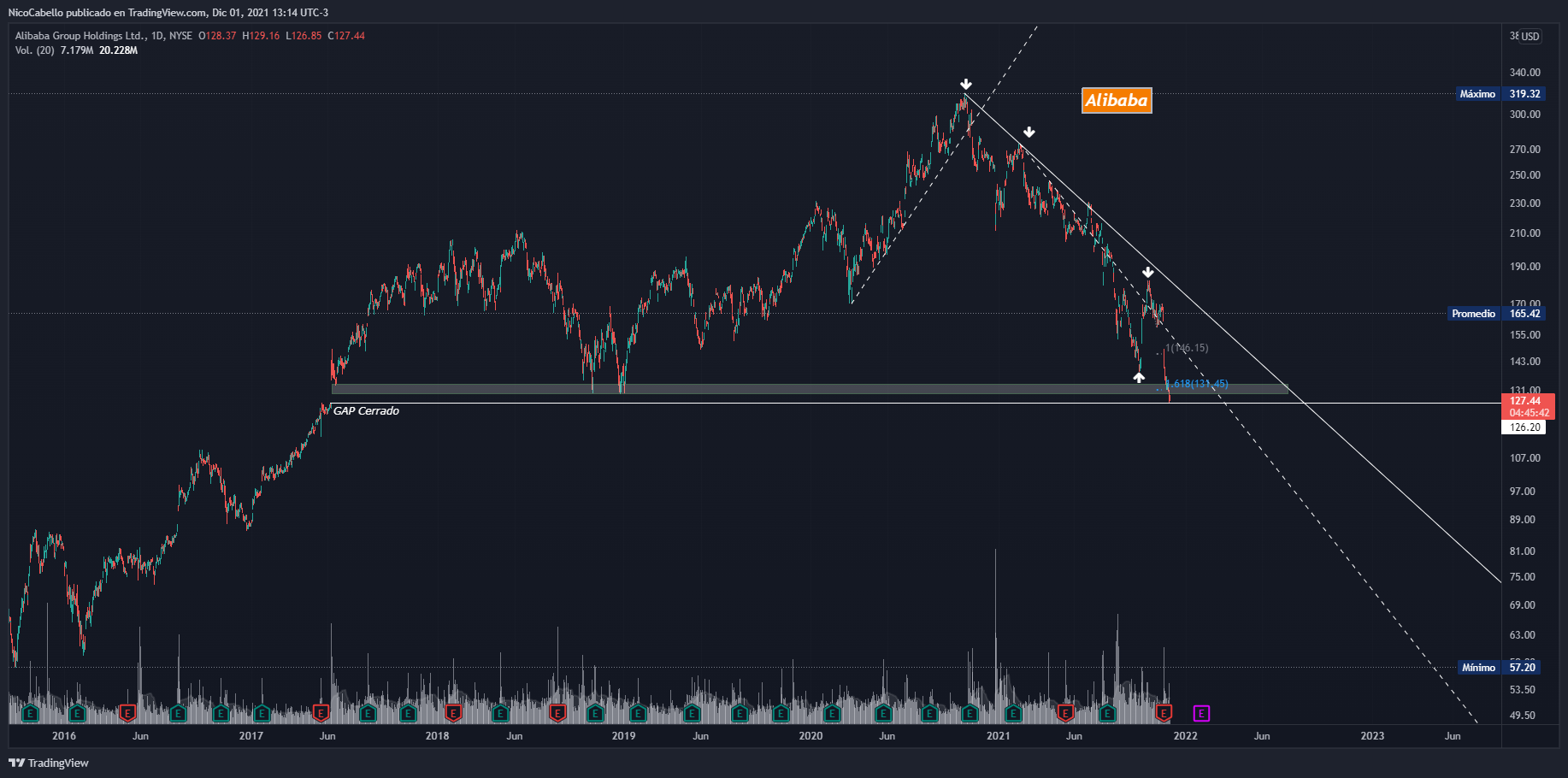
Task: Click the first green earnings marker at chart start
Action: (x=31, y=712)
